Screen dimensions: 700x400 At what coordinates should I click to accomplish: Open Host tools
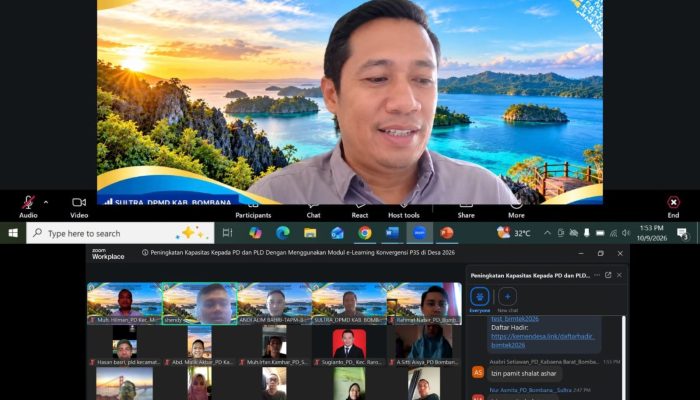tap(404, 212)
